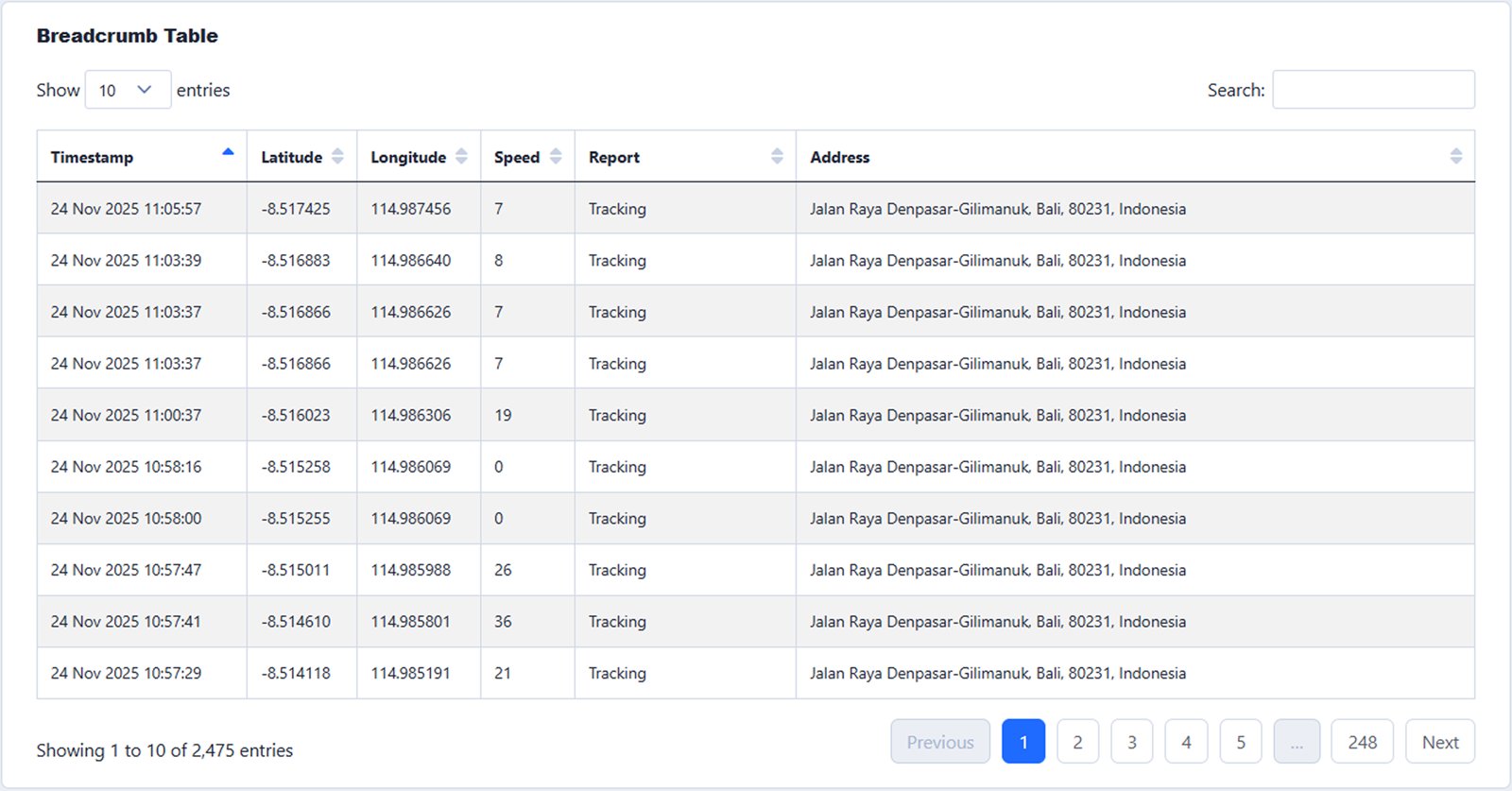Click inside the Search input field

(x=1372, y=90)
